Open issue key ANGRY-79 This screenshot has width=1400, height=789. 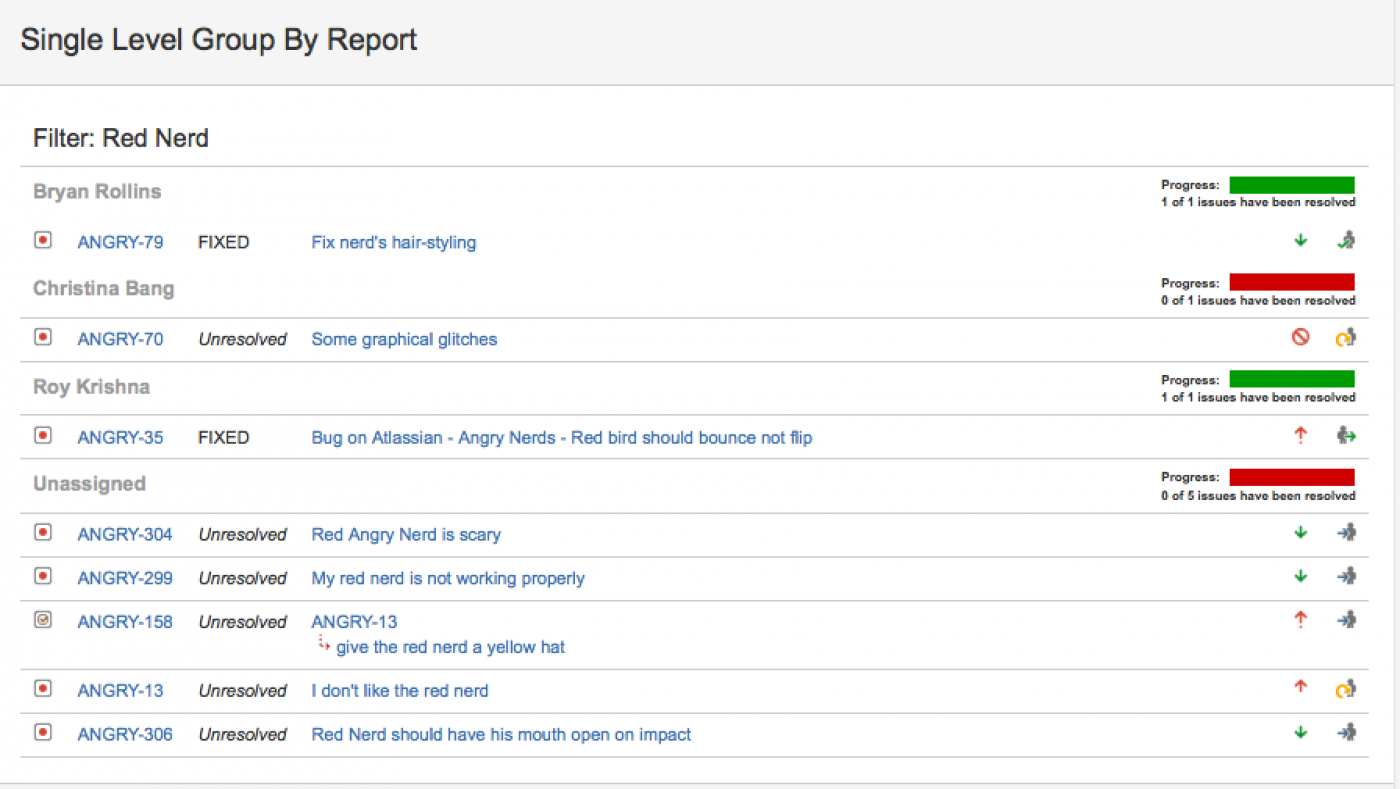tap(120, 242)
